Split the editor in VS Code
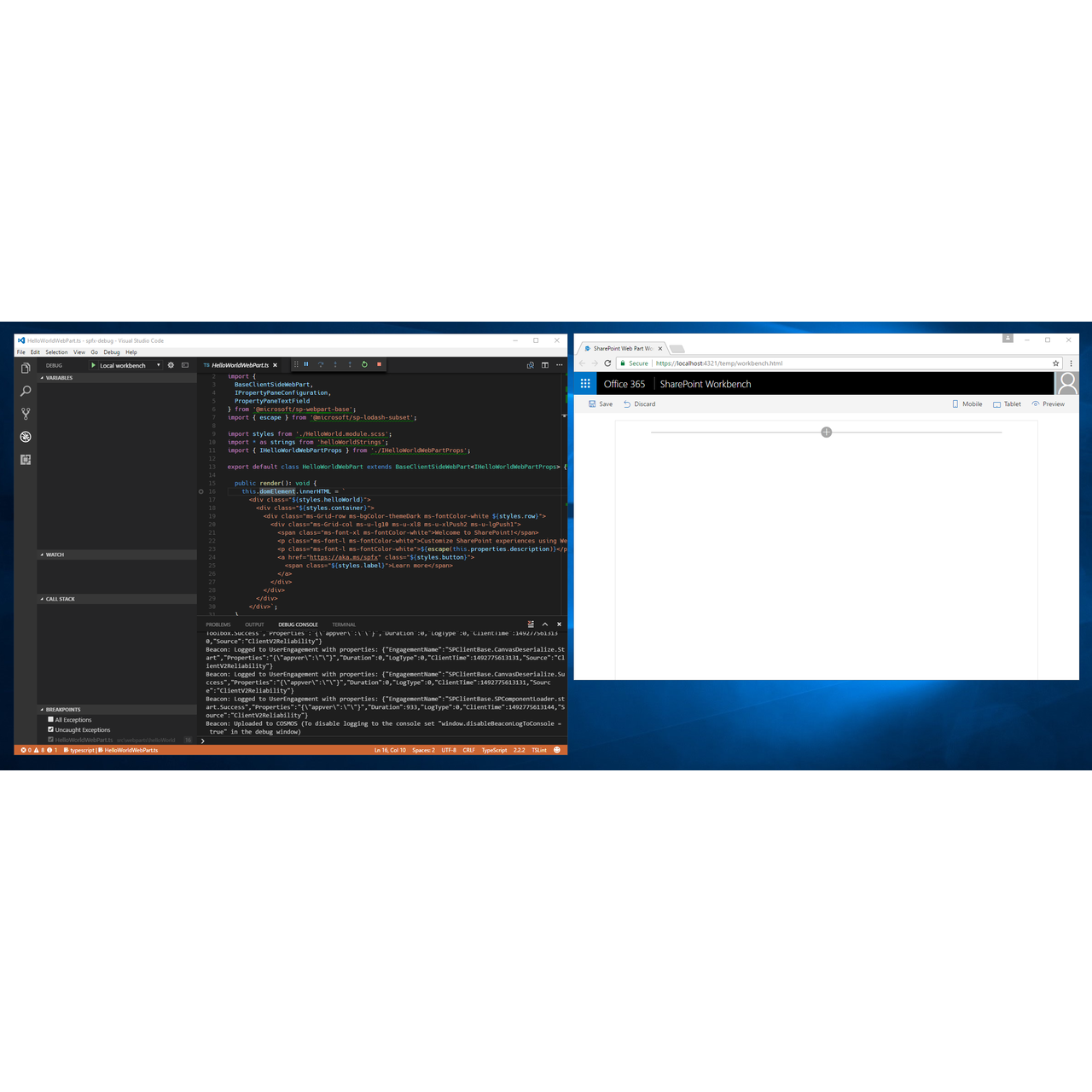 [x=545, y=365]
